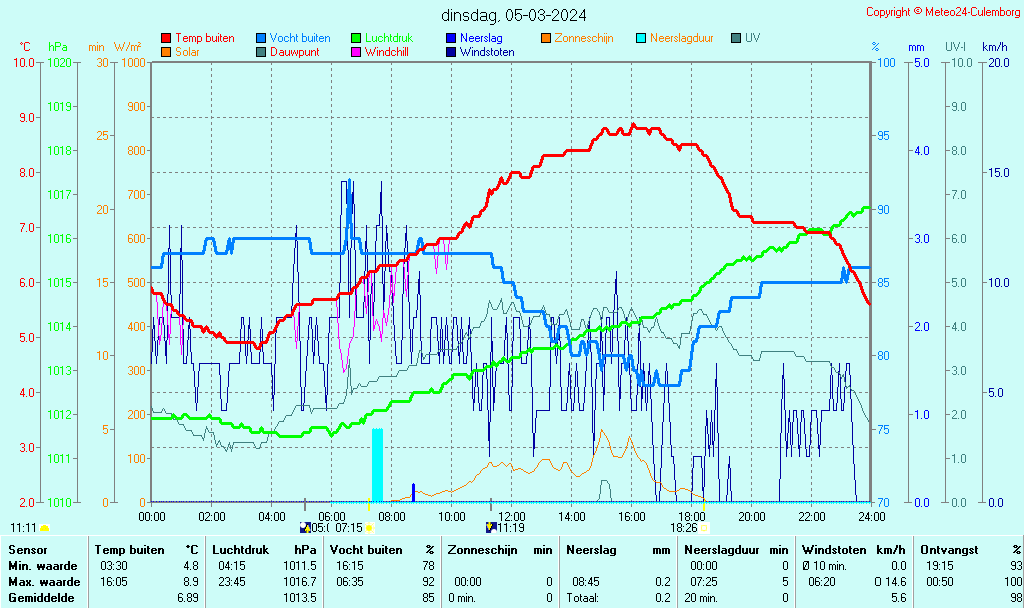Click the date title dinsdag, 05-03-2024
1026x608 pixels.
pos(514,15)
